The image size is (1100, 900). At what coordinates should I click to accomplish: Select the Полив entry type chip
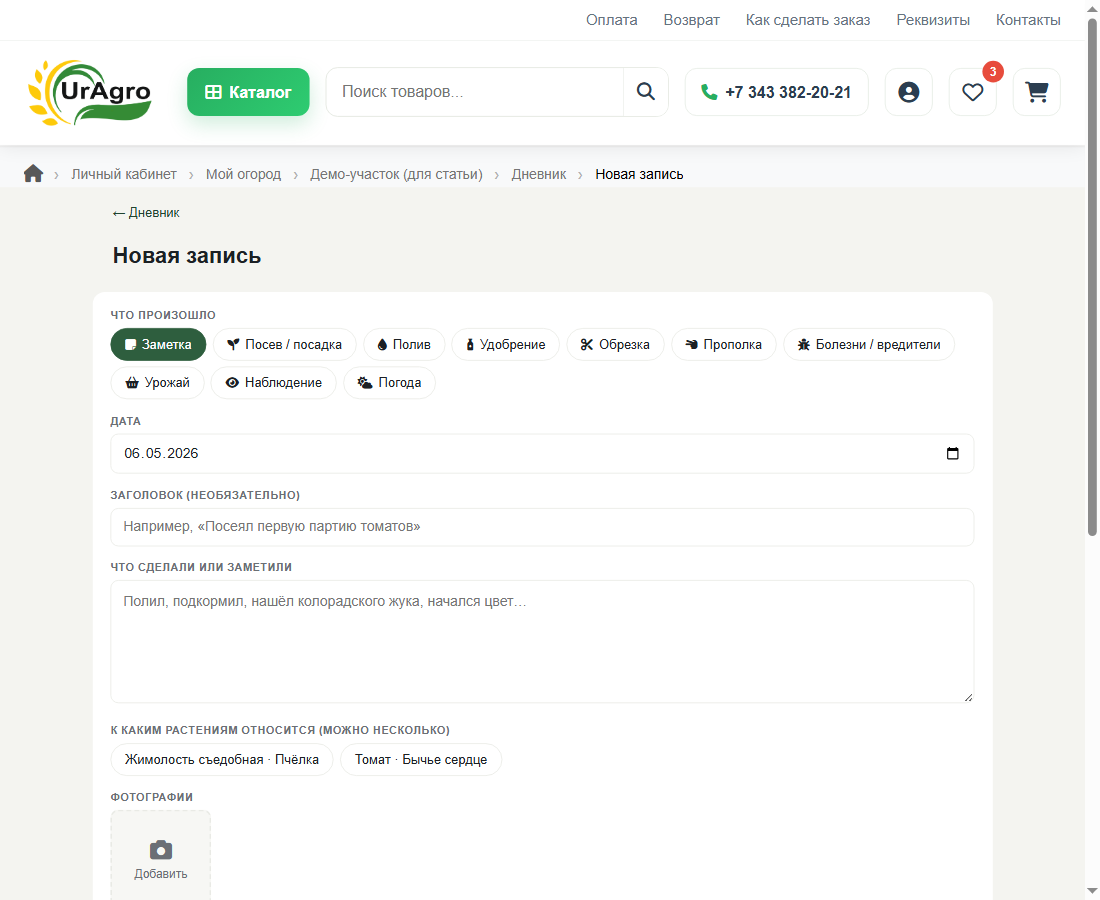point(404,344)
